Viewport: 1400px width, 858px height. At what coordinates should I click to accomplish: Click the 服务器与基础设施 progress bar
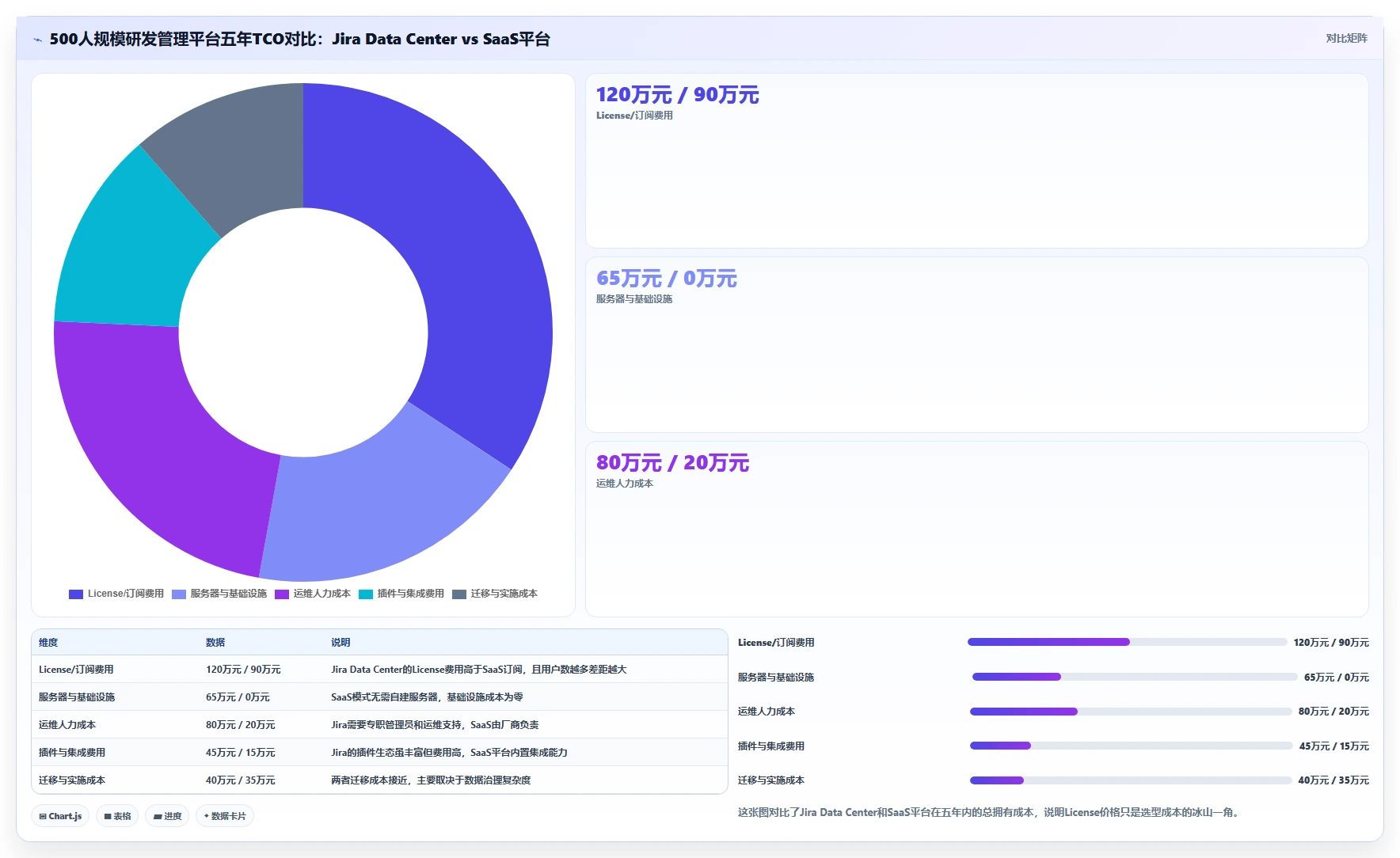coord(1135,677)
